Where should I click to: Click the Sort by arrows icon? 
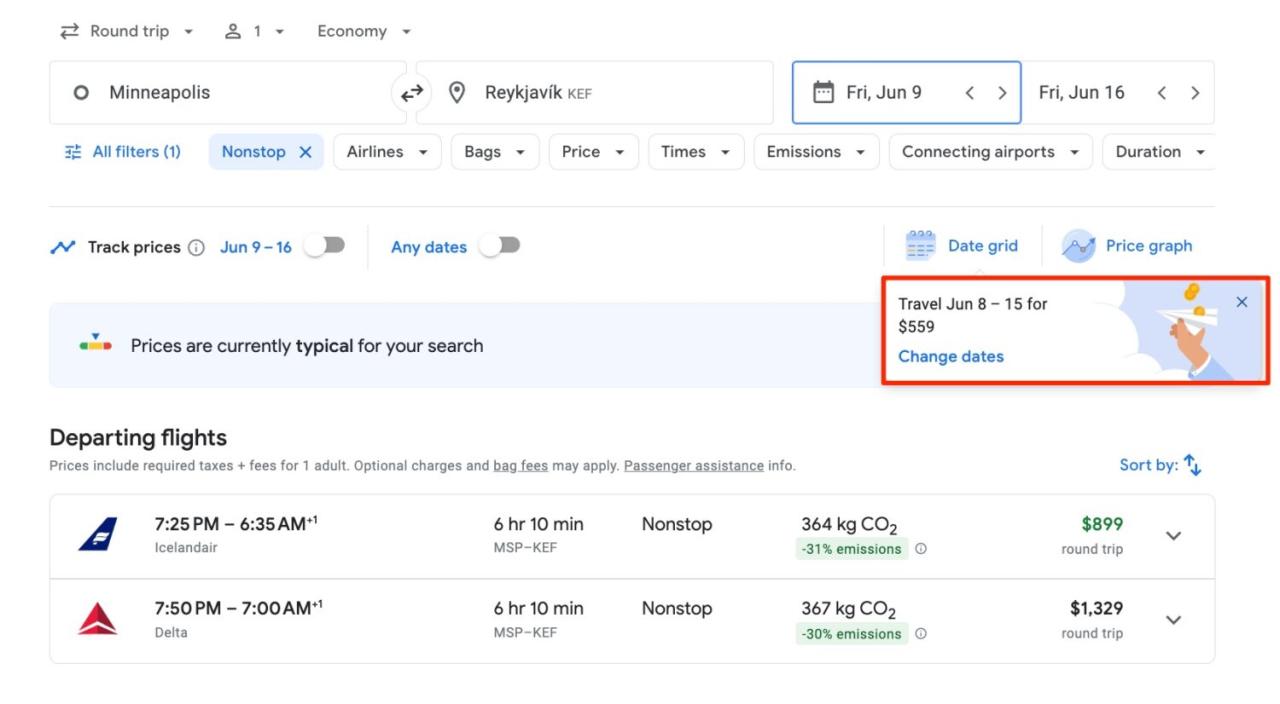coord(1192,465)
